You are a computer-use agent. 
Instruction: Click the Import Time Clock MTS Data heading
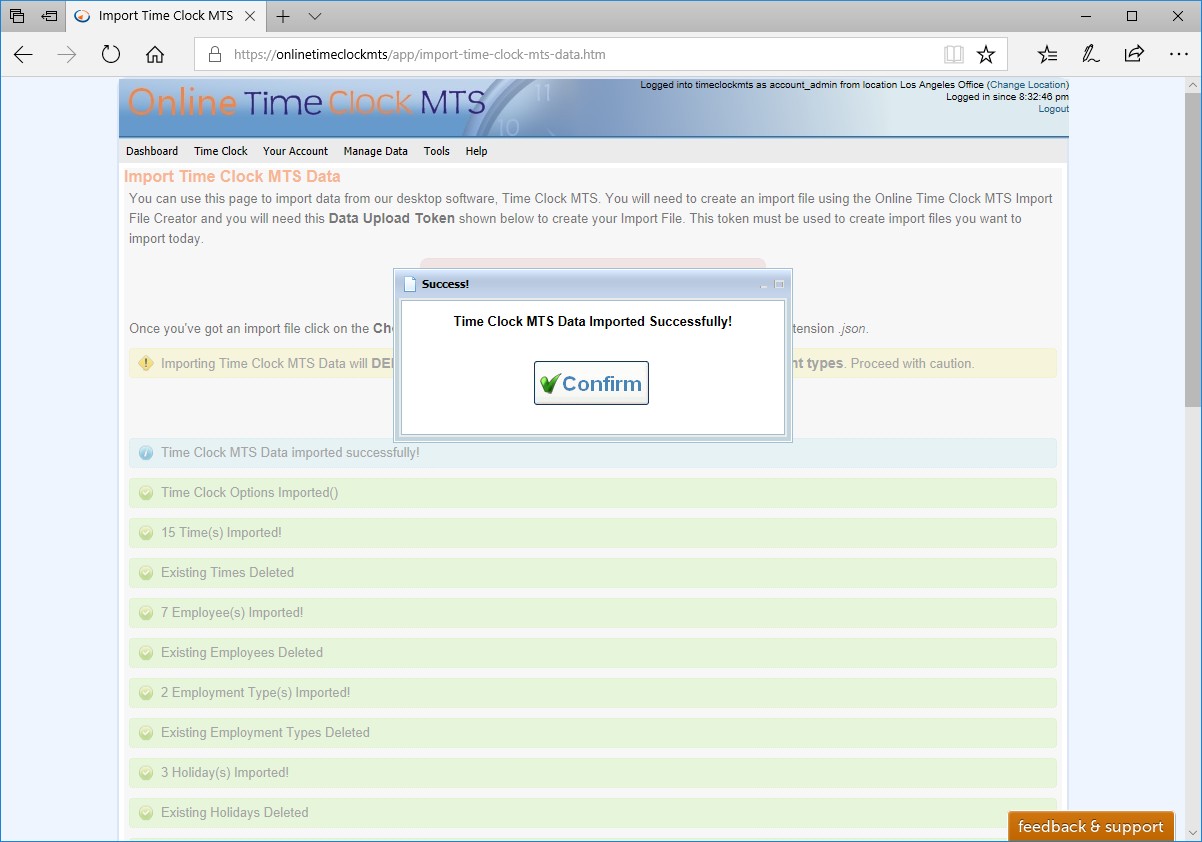coord(232,176)
